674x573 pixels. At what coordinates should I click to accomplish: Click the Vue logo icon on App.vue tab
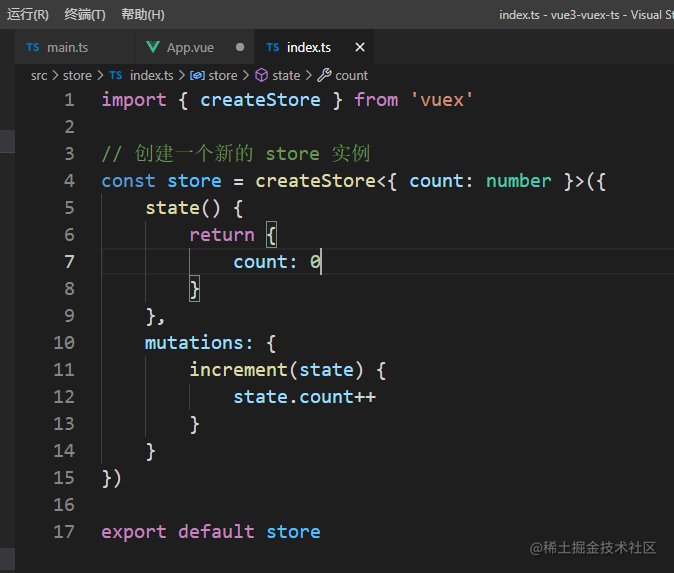click(x=153, y=47)
